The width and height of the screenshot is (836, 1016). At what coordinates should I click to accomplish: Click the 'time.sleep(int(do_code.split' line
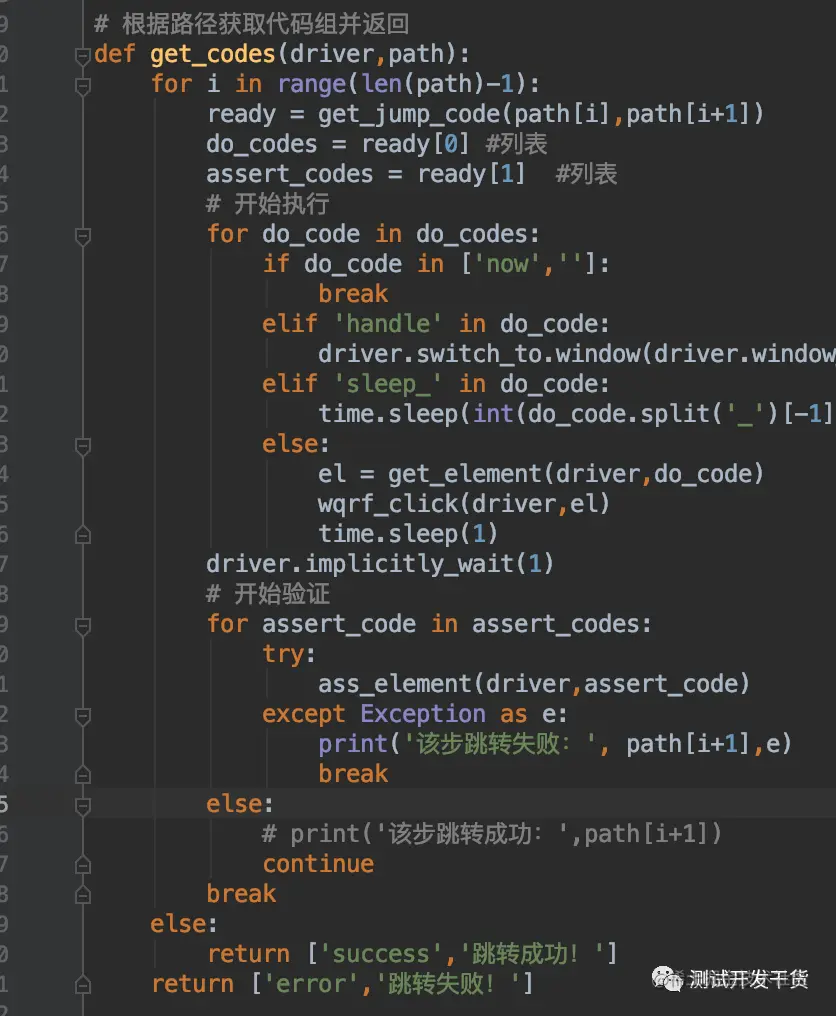tap(575, 414)
